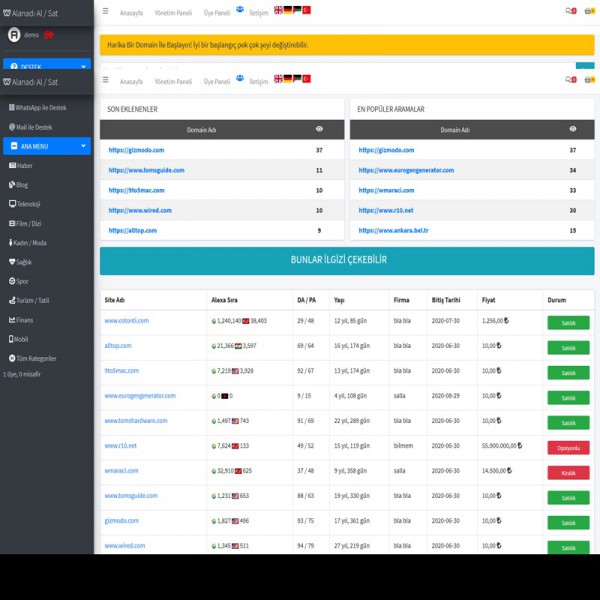Image resolution: width=600 pixels, height=600 pixels.
Task: Click date 2020-08-29 in eurogengenerator row
Action: point(445,395)
